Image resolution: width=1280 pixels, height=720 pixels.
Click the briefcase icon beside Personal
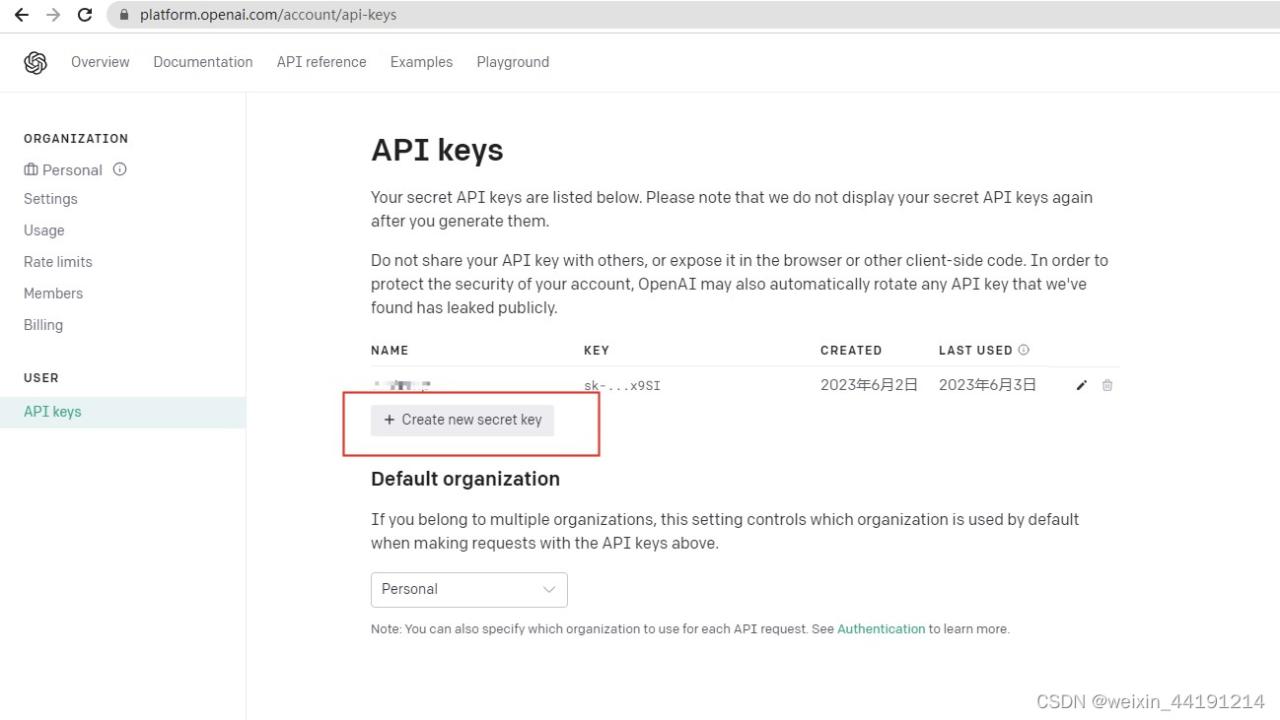click(31, 169)
